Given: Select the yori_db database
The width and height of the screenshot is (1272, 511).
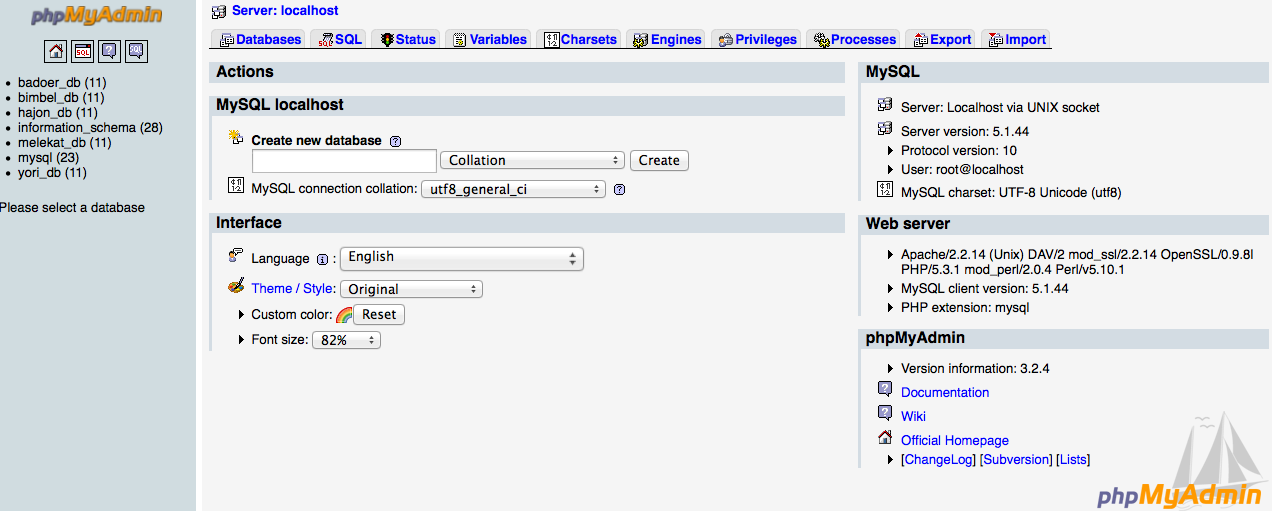Looking at the screenshot, I should click(x=41, y=173).
